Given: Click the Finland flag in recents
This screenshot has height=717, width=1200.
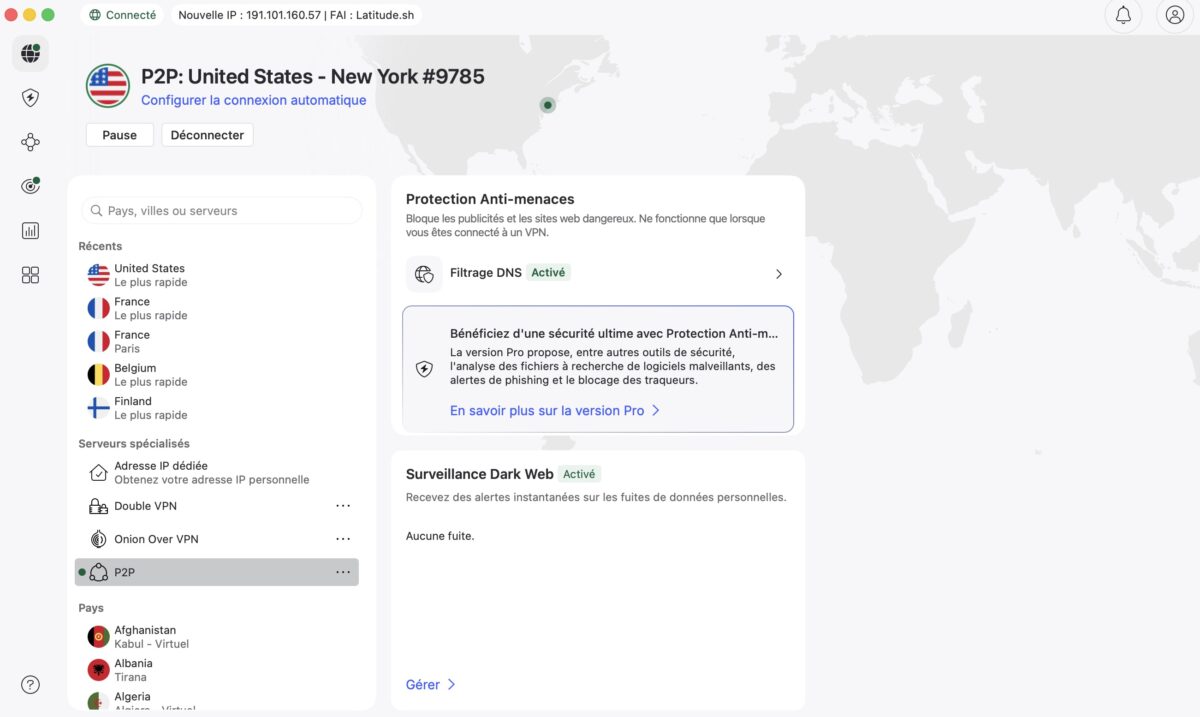Looking at the screenshot, I should [x=98, y=408].
